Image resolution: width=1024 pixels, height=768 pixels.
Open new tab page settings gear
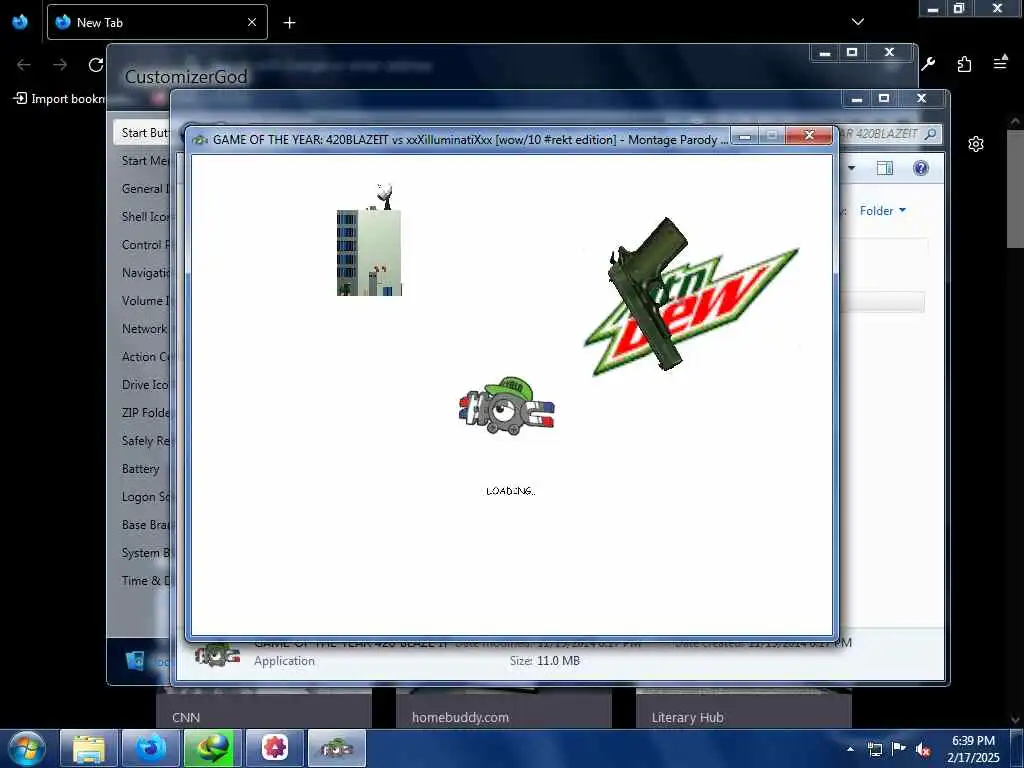click(976, 144)
